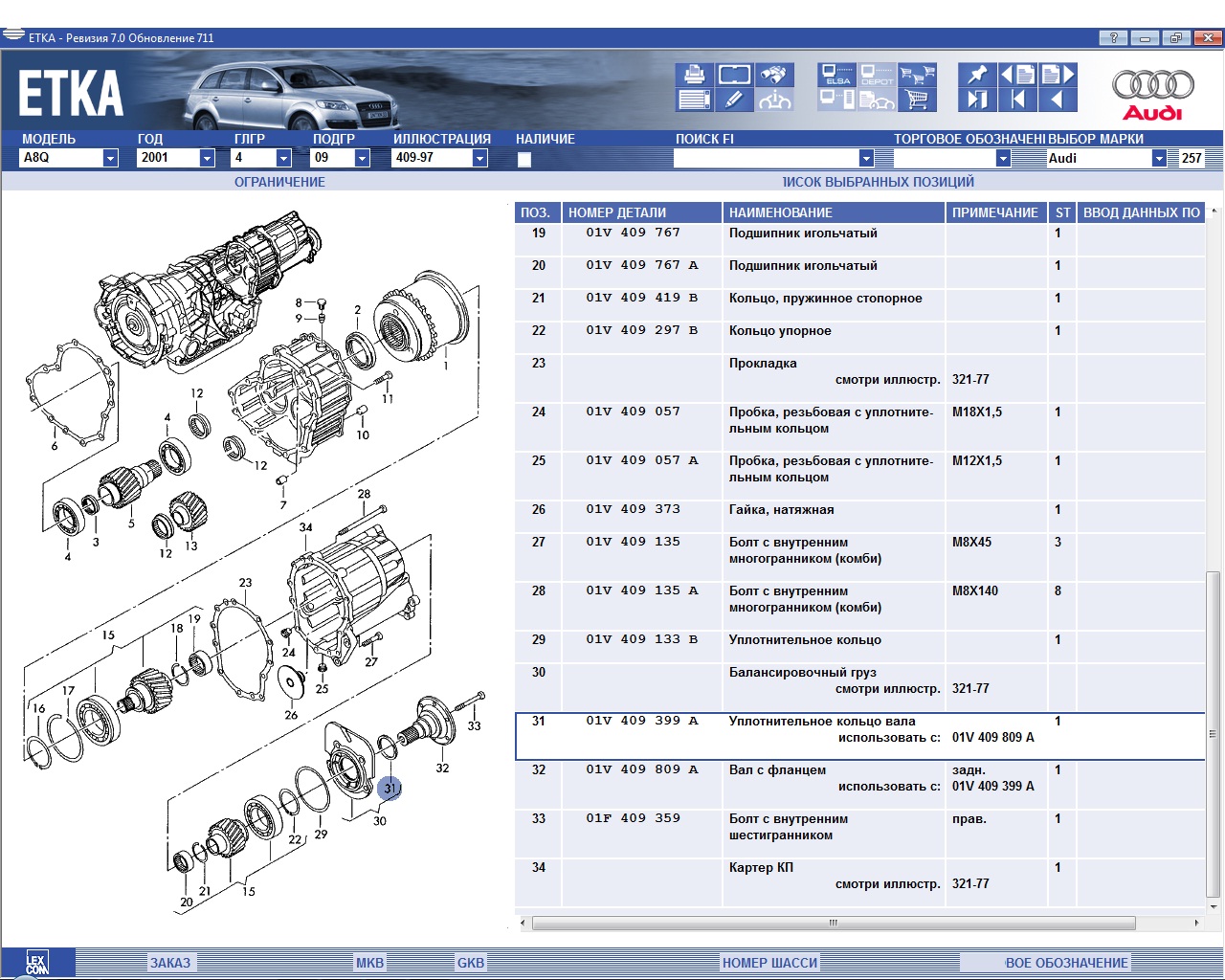Select row 32 'Вал с фланцем'
The width and height of the screenshot is (1225, 980).
859,785
